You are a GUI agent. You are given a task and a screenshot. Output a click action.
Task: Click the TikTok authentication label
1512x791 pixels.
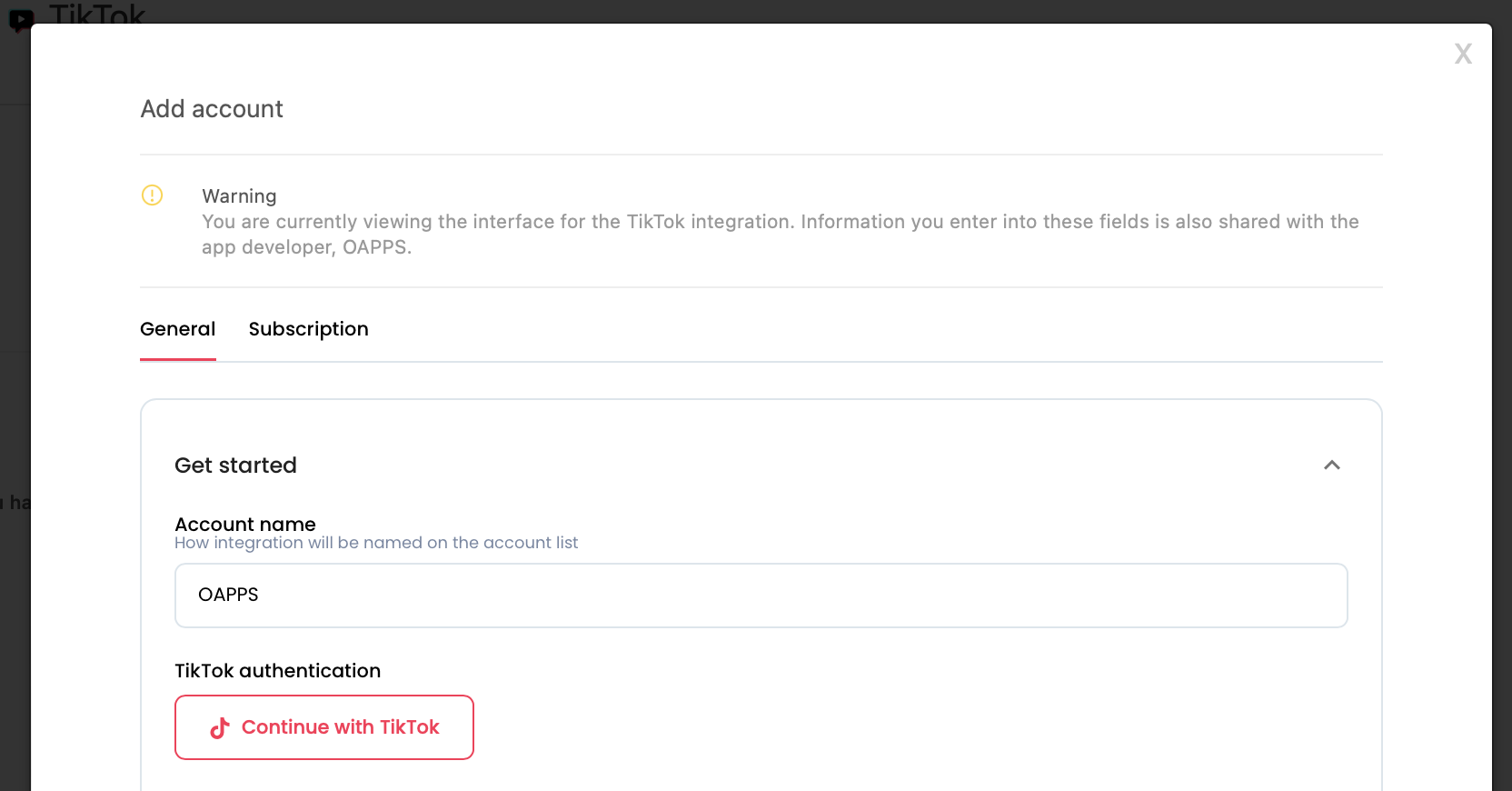click(277, 671)
